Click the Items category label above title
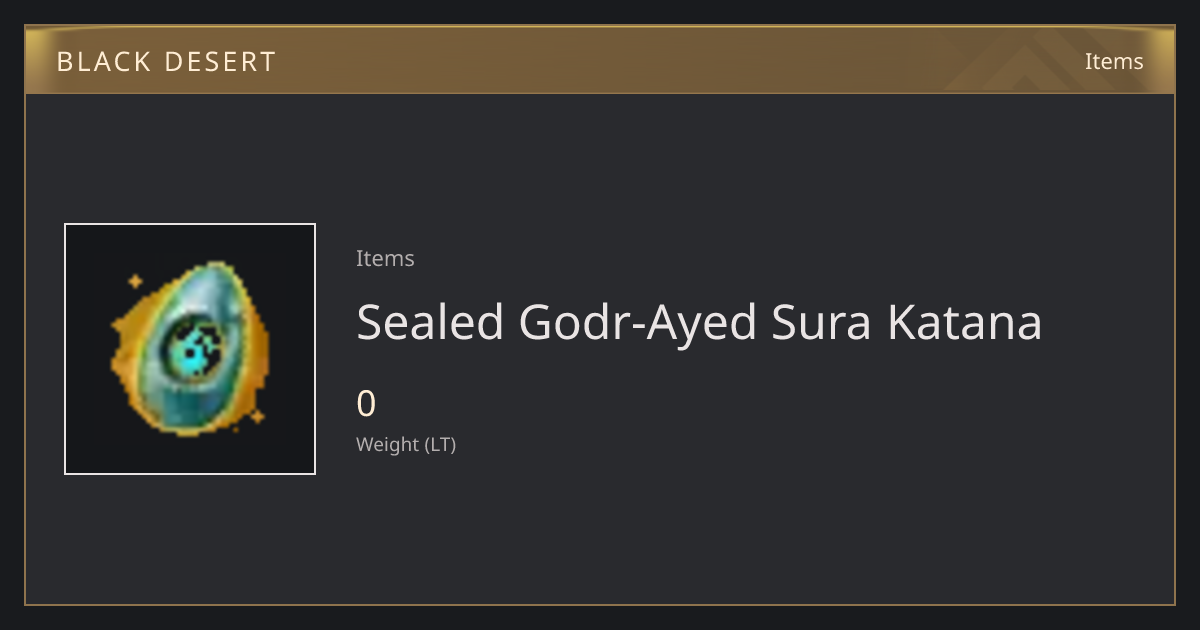This screenshot has width=1200, height=630. point(385,258)
